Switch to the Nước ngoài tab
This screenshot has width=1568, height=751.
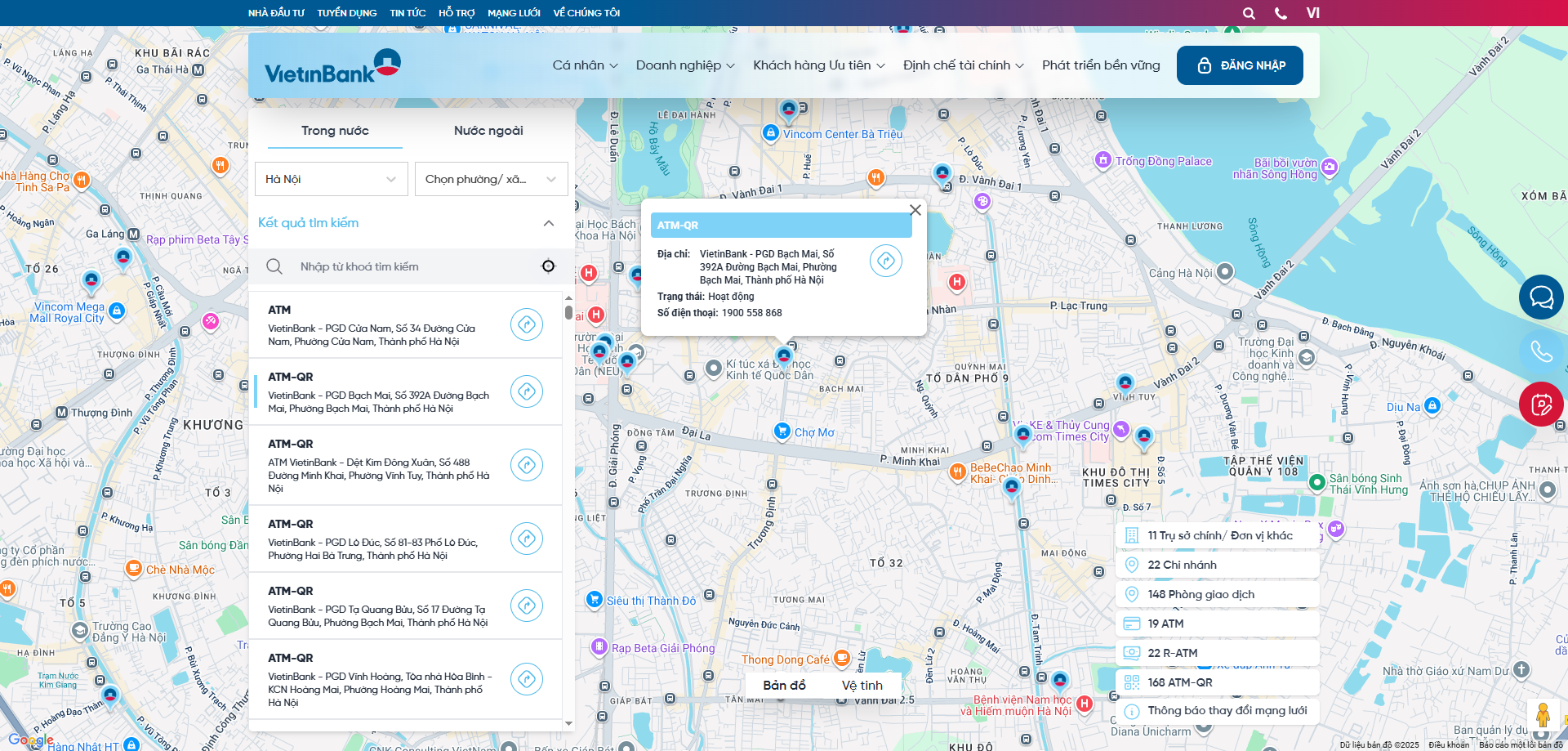[488, 131]
